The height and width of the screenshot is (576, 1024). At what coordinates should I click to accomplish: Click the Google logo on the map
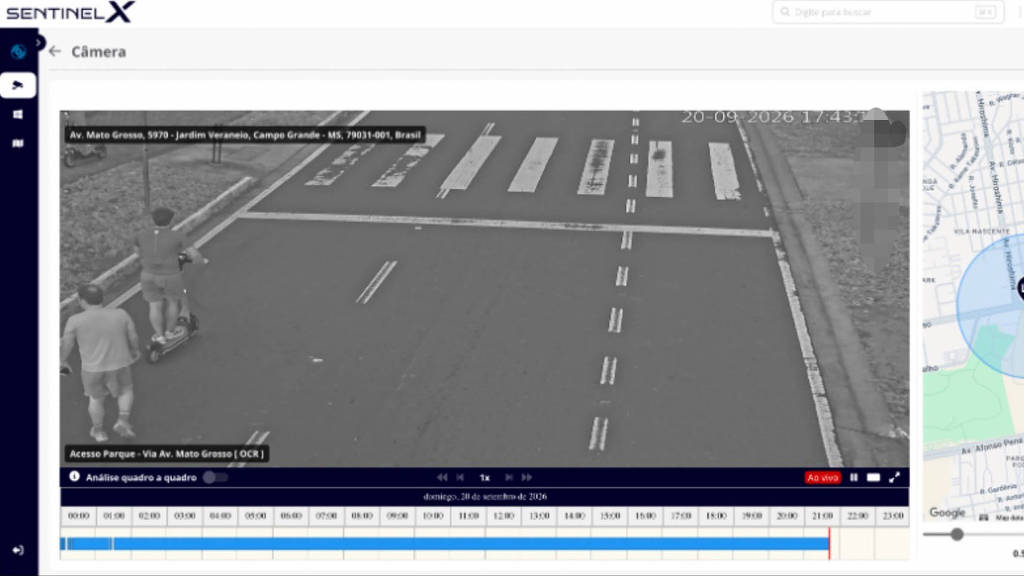(947, 513)
